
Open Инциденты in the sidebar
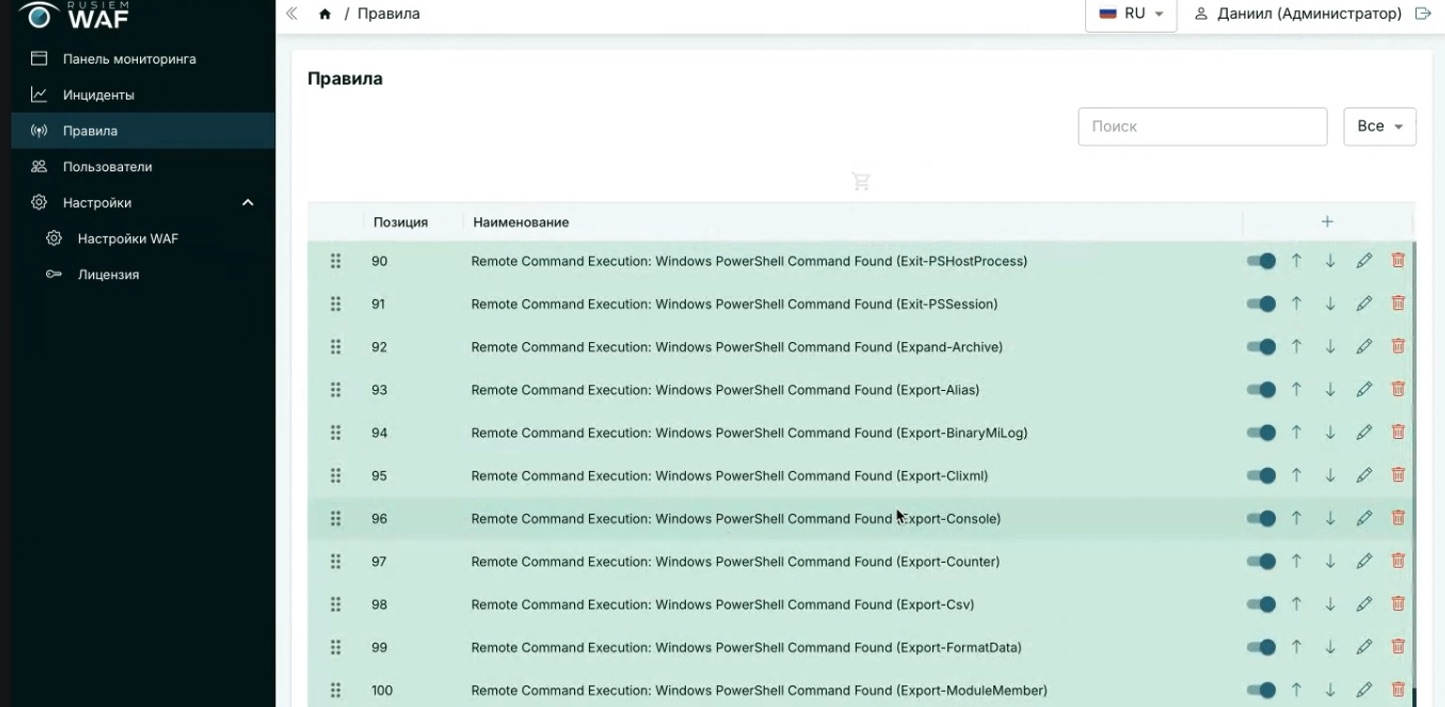click(x=98, y=95)
